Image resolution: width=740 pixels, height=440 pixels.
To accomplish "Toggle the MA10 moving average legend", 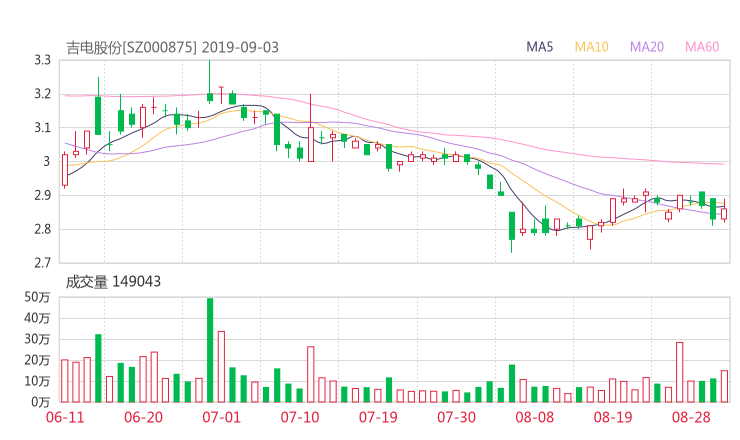I will (592, 47).
